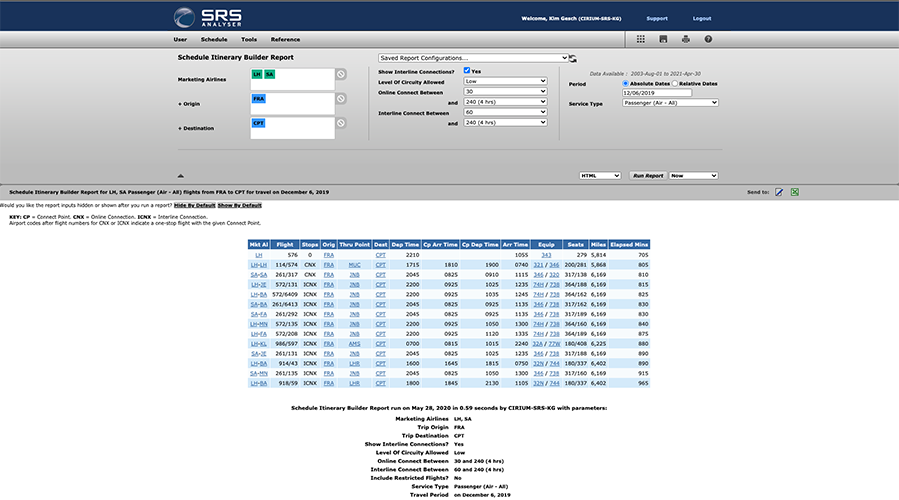Clear Marketing Airlines field icon
This screenshot has width=899, height=500.
point(341,74)
